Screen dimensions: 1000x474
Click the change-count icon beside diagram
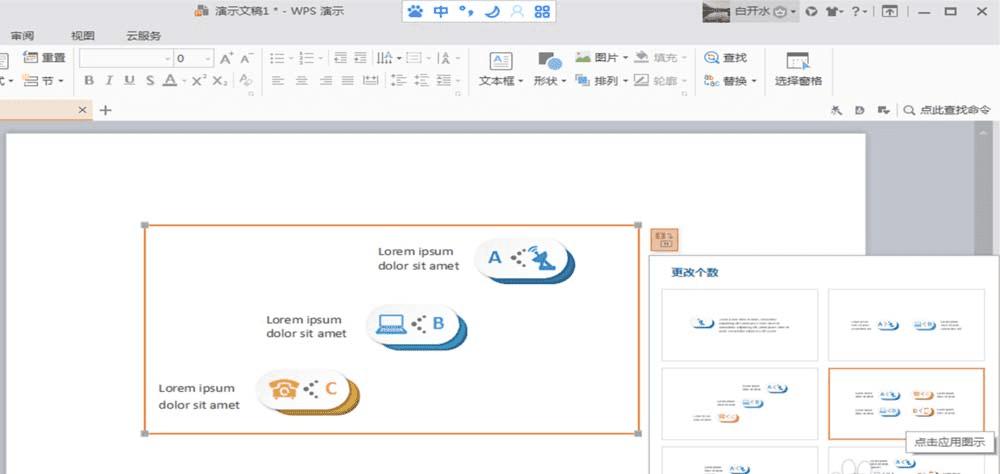pyautogui.click(x=665, y=240)
